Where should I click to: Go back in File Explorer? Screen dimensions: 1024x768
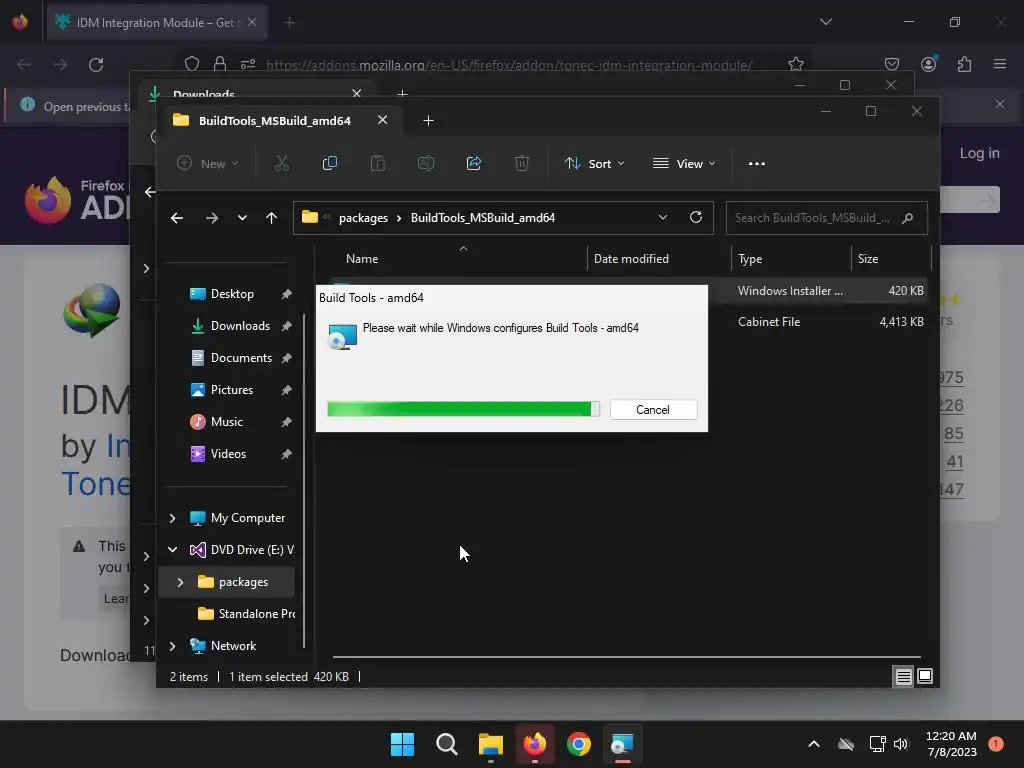pyautogui.click(x=177, y=218)
